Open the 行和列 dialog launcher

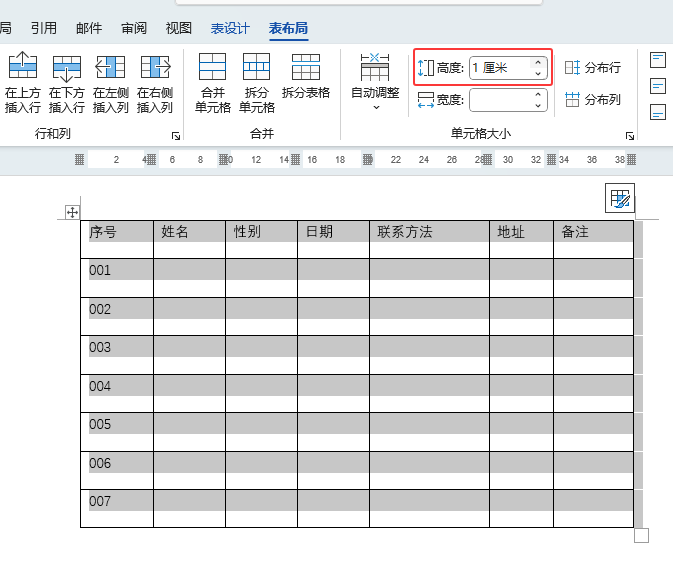pos(176,136)
